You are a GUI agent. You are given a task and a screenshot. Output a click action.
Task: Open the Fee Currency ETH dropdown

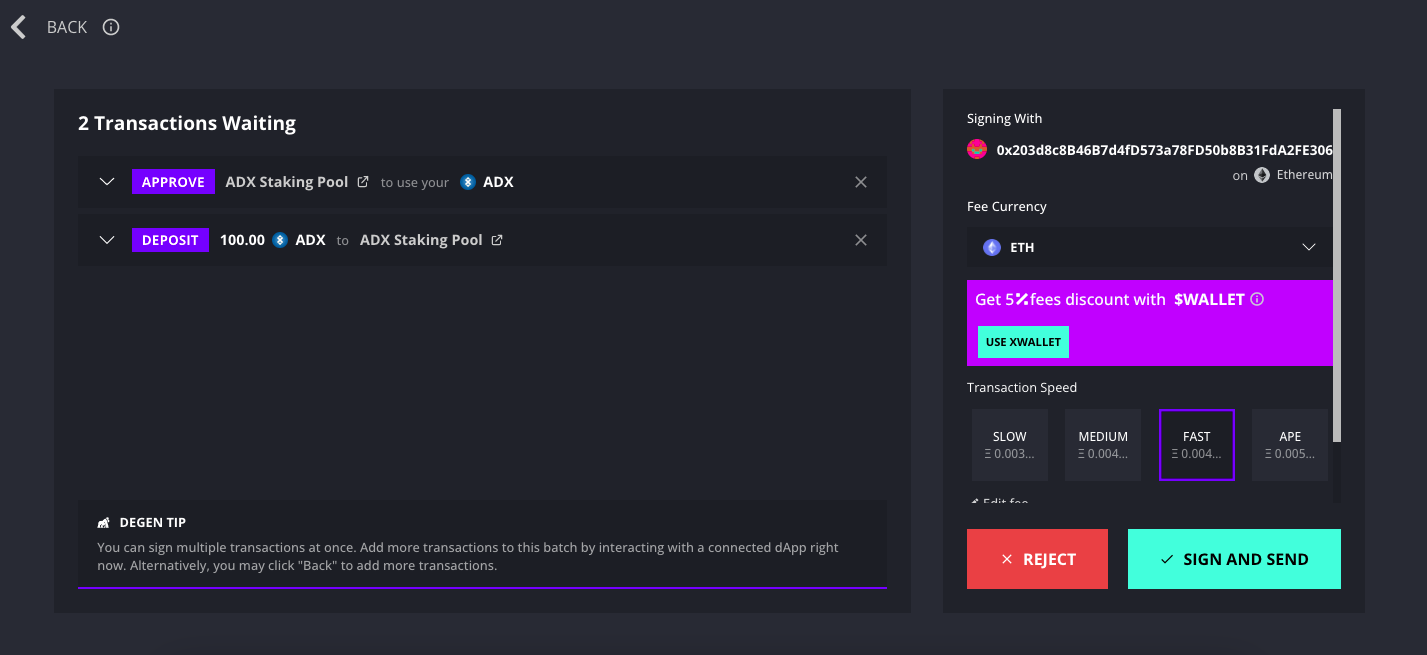(x=1149, y=247)
